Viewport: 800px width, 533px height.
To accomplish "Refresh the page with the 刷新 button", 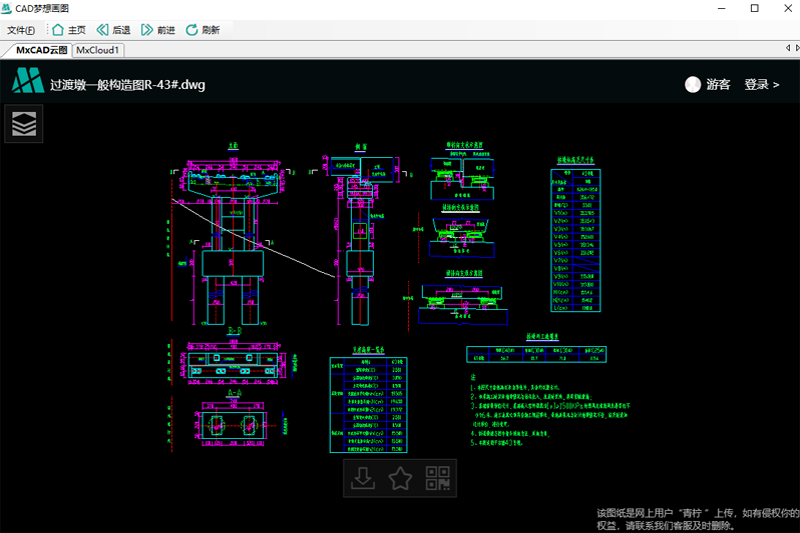I will [203, 30].
